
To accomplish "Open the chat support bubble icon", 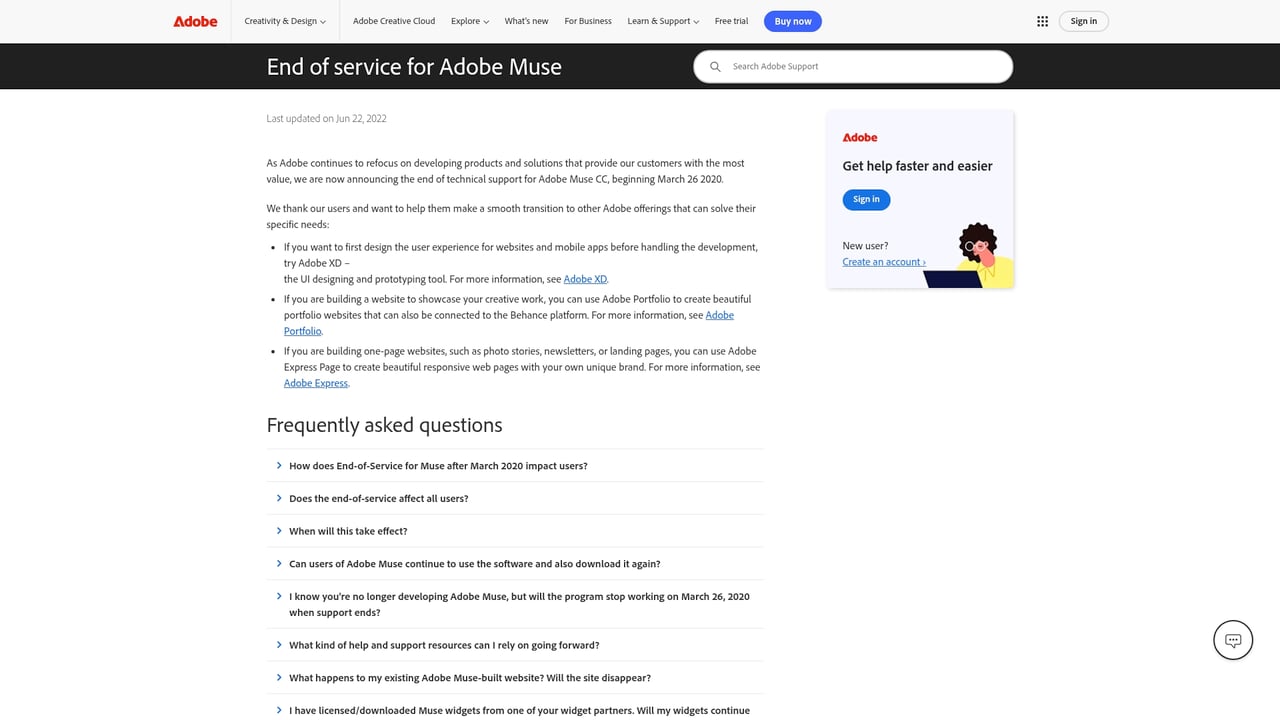I will [x=1232, y=639].
